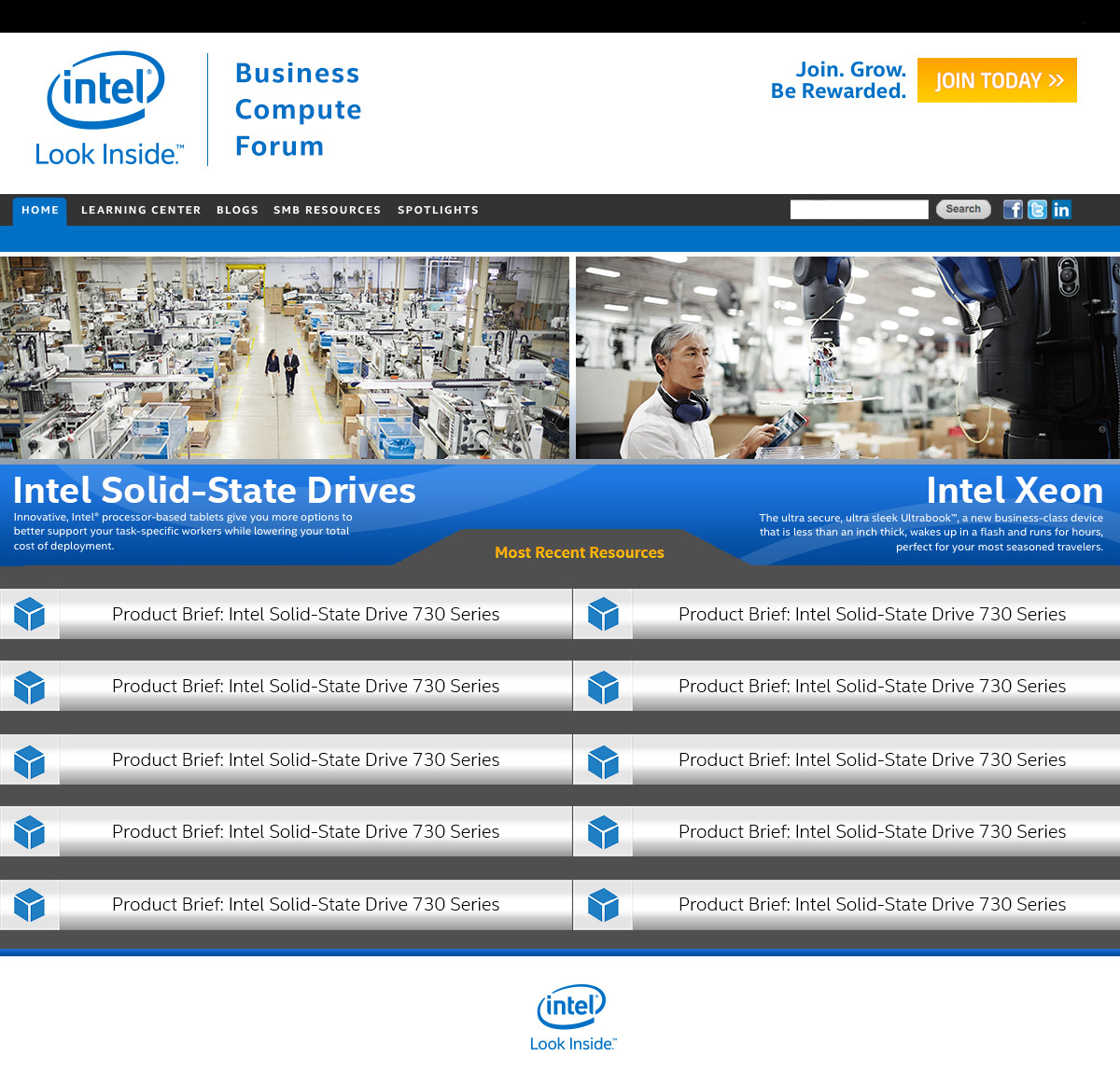Image resolution: width=1120 pixels, height=1085 pixels.
Task: Click the cube icon in second right-column row
Action: [603, 687]
